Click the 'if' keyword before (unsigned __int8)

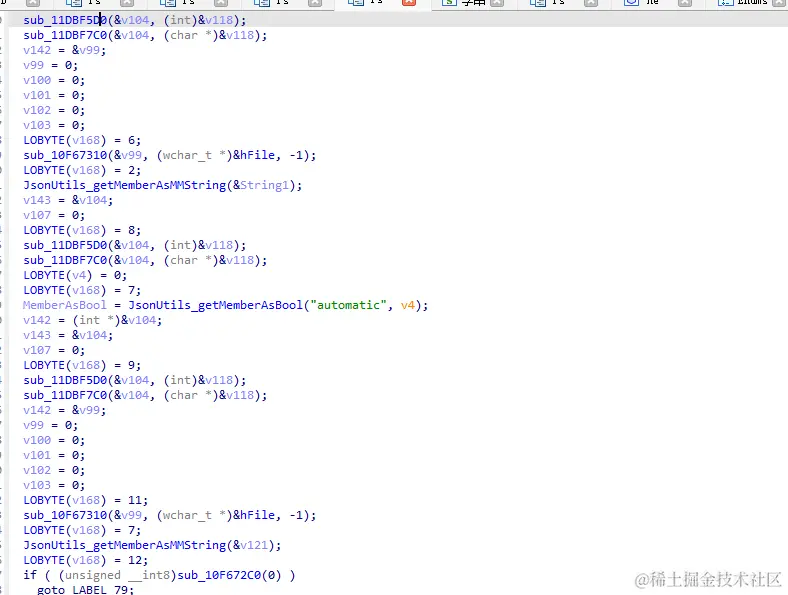coord(30,575)
